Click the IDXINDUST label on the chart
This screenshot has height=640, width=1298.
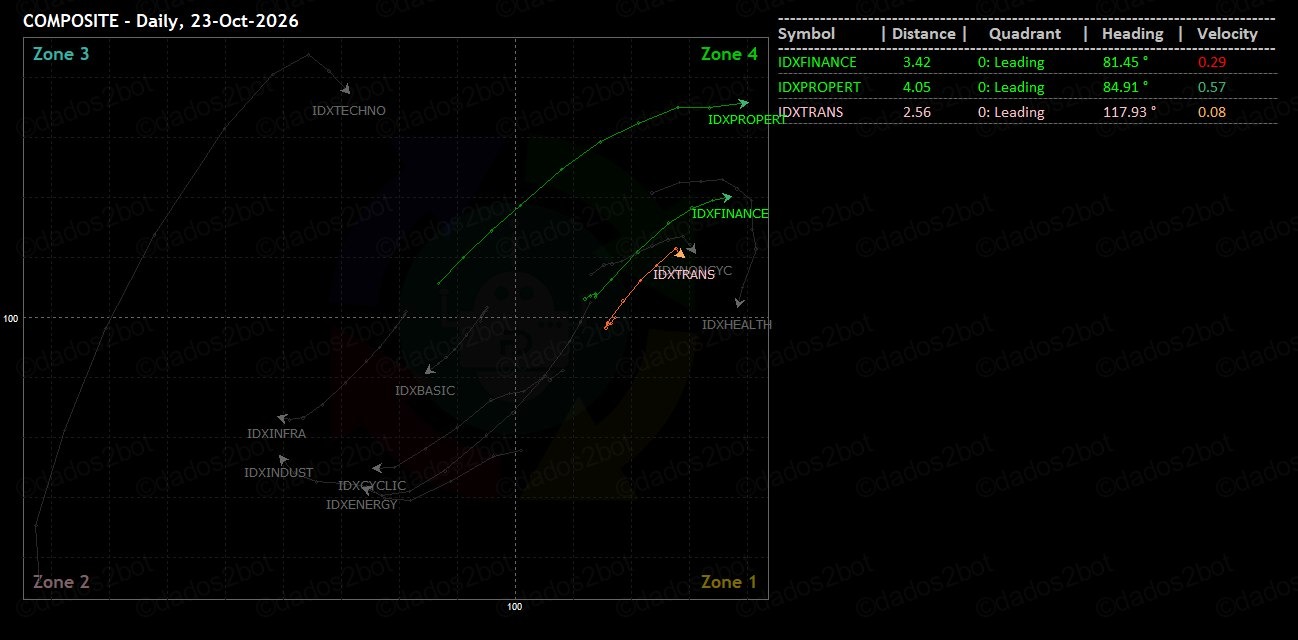pyautogui.click(x=278, y=473)
